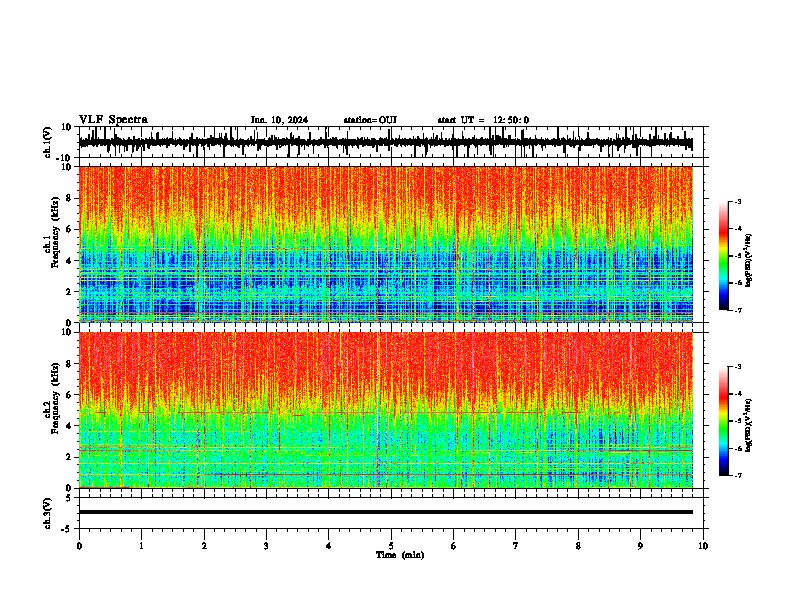Click the 5 tick label on ch.3 axis
The height and width of the screenshot is (612, 792).
tap(69, 498)
